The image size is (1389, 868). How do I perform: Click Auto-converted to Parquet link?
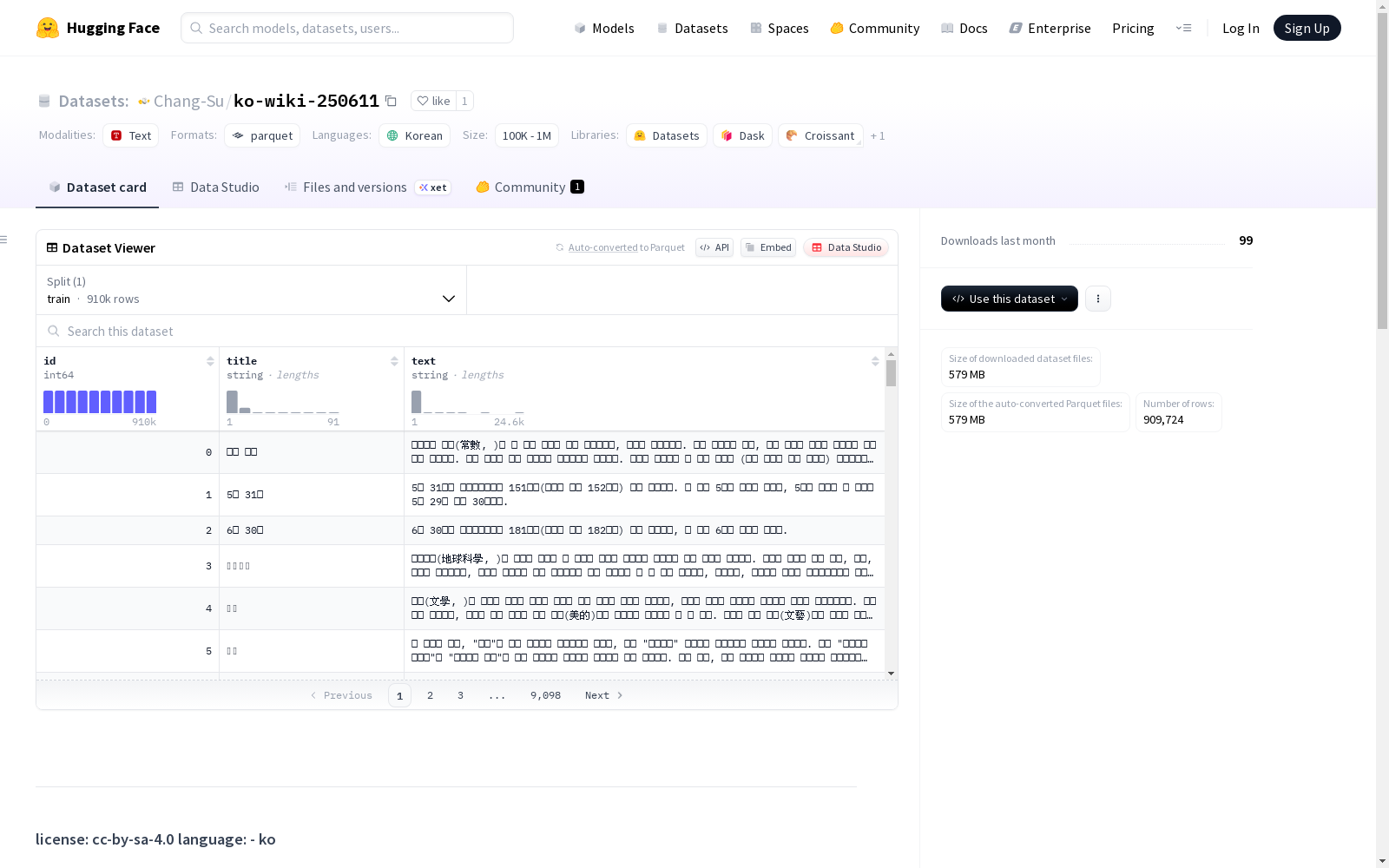pos(626,247)
